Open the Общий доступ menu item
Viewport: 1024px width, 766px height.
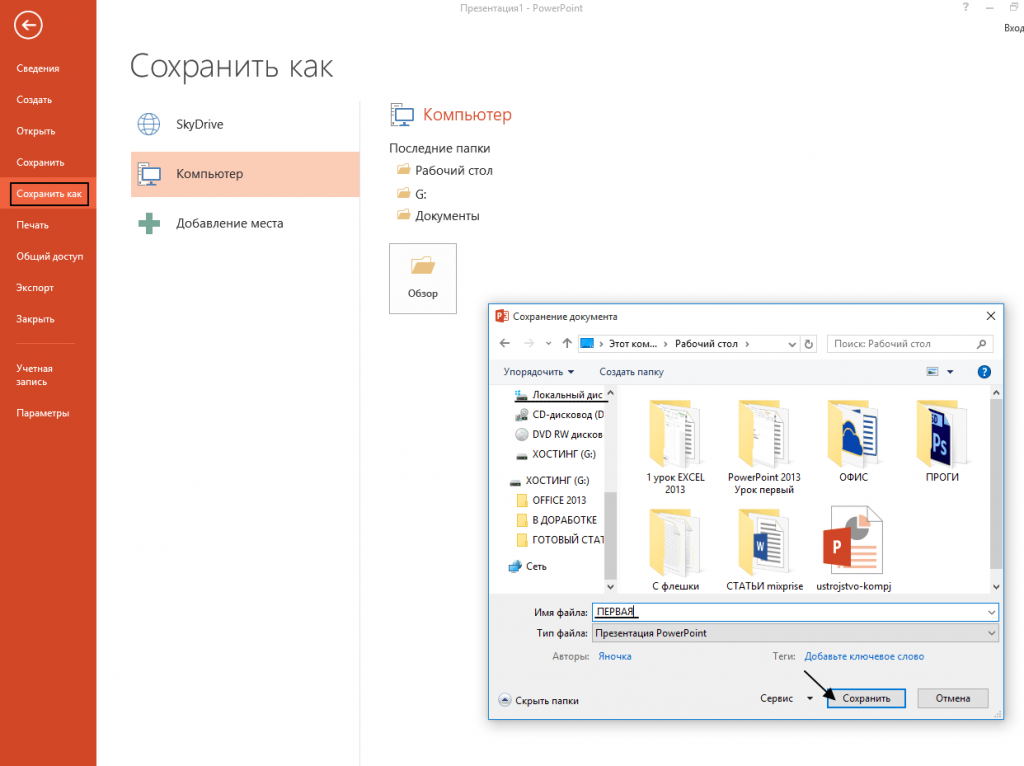tap(50, 257)
